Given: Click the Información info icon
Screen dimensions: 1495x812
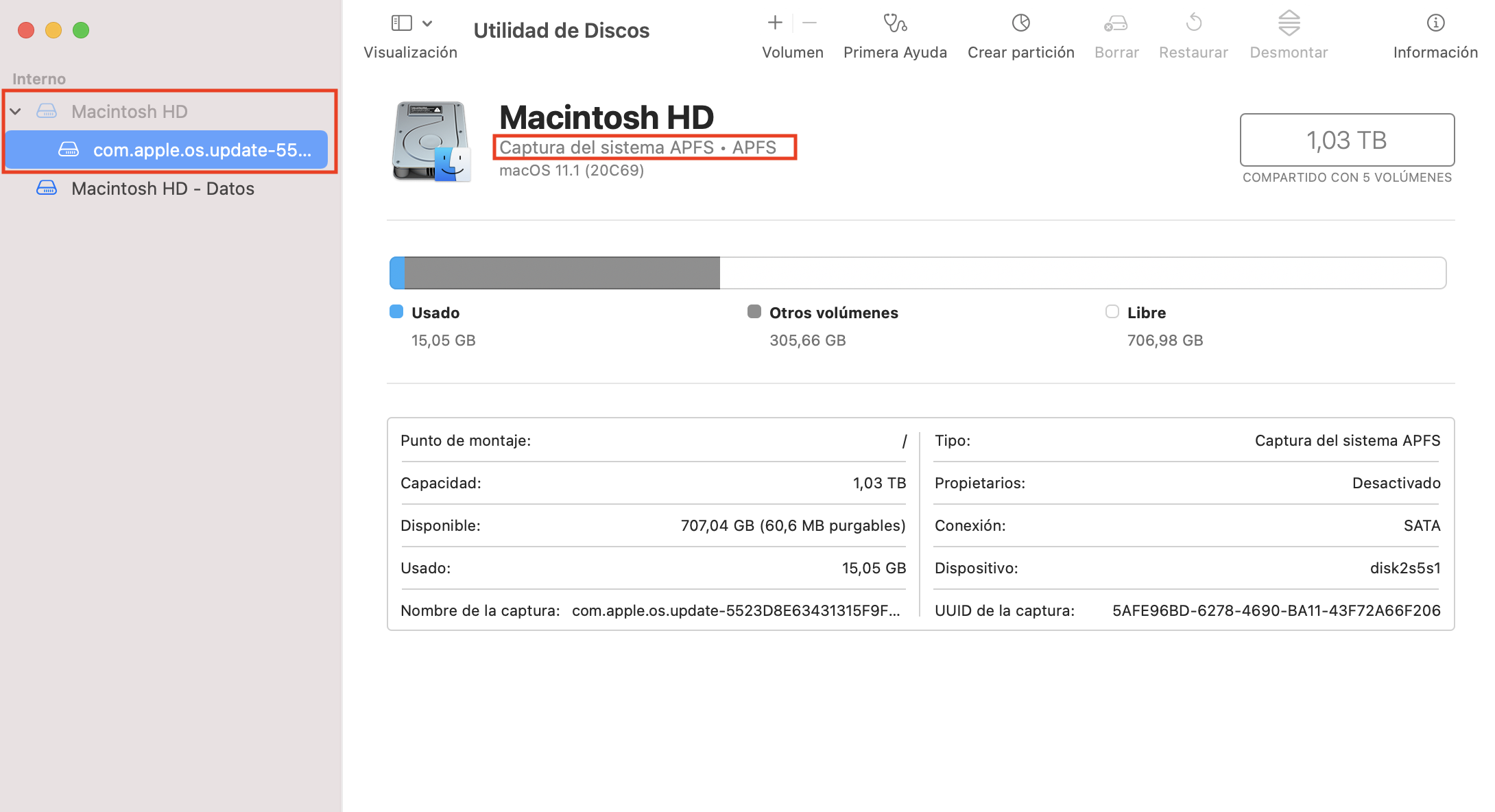Looking at the screenshot, I should coord(1435,23).
